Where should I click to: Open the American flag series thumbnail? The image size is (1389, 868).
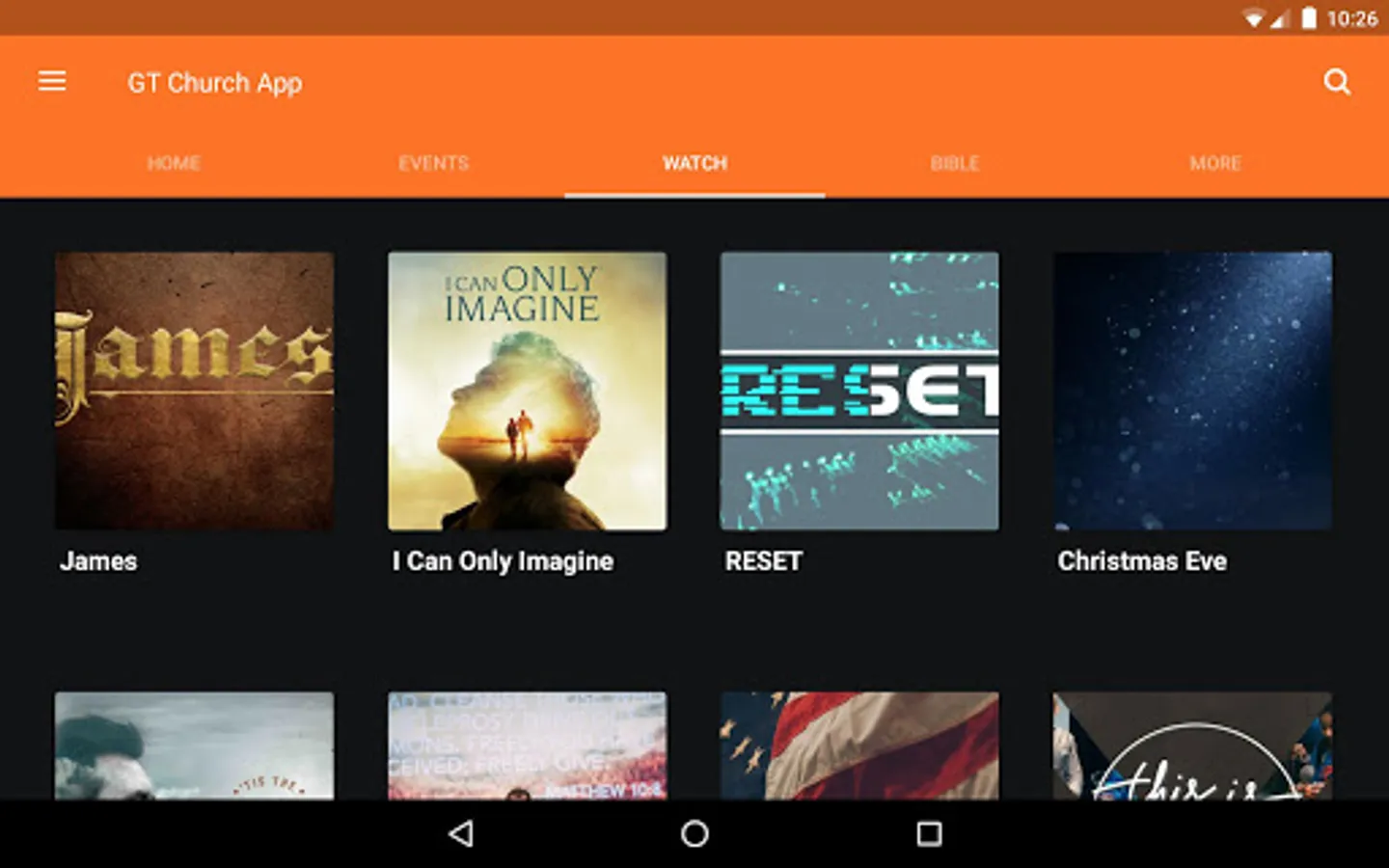pyautogui.click(x=859, y=746)
